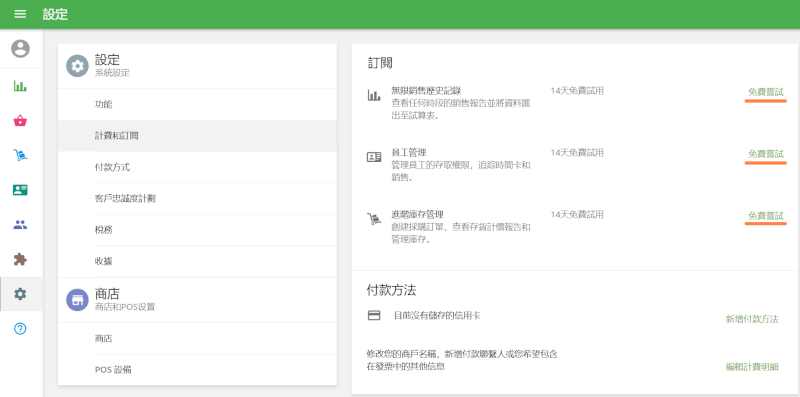Screen dimensions: 800x397
Task: Click the 員工管理 subscription title
Action: point(409,152)
